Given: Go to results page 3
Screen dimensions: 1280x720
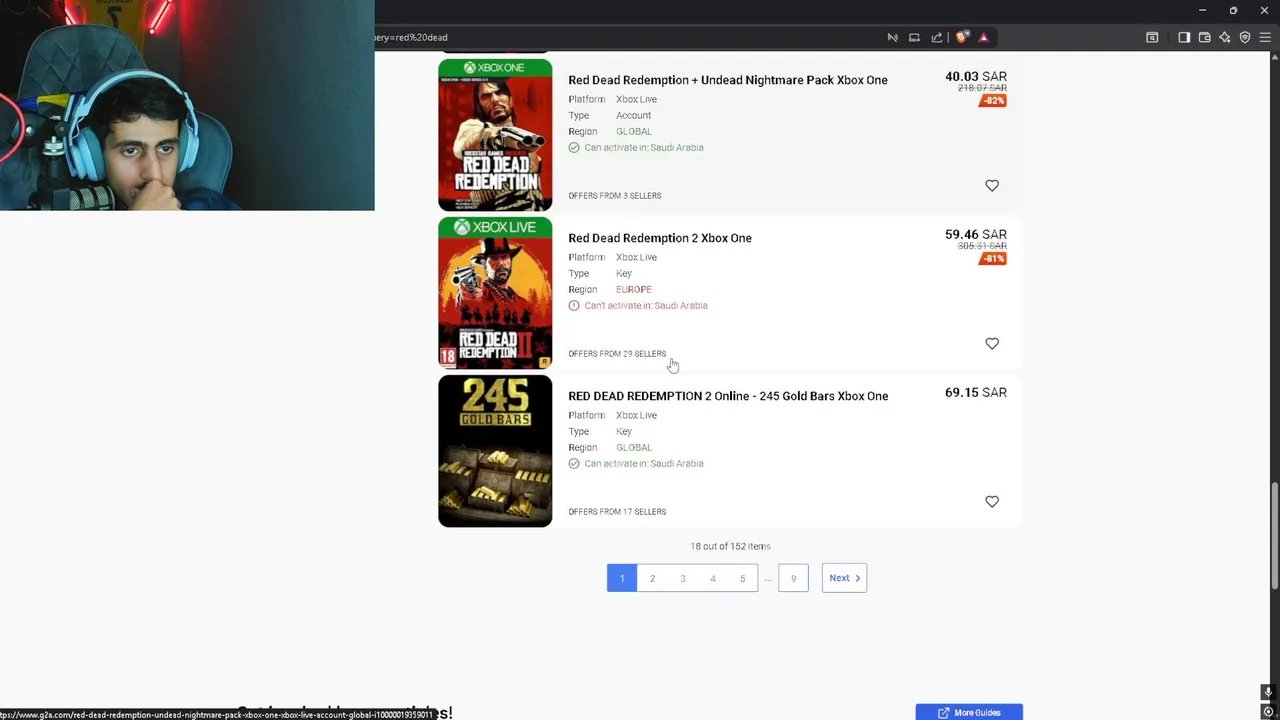Looking at the screenshot, I should pos(683,578).
